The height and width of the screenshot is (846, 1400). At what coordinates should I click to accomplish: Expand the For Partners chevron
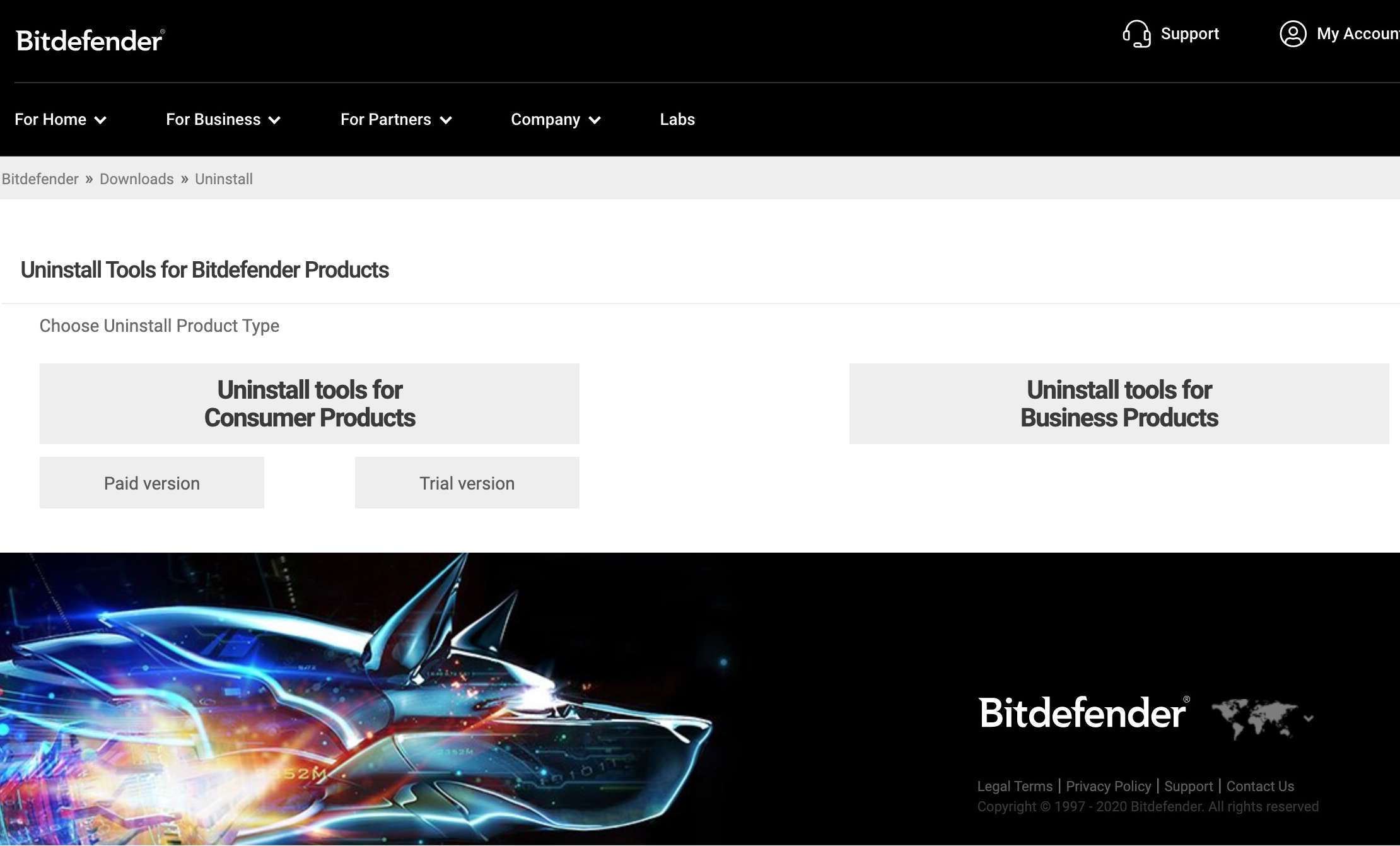pyautogui.click(x=446, y=120)
